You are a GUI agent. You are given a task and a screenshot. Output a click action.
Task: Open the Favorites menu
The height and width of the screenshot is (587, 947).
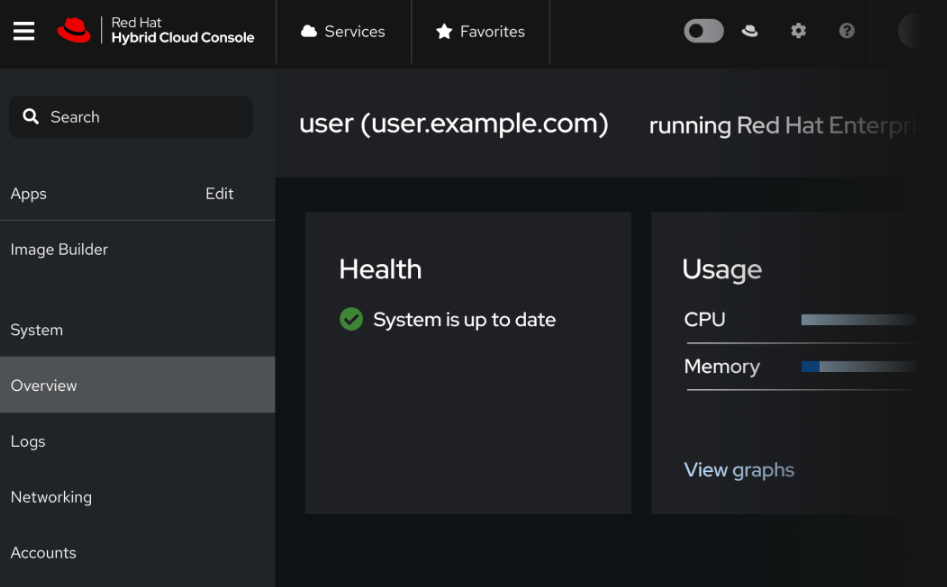pyautogui.click(x=481, y=31)
